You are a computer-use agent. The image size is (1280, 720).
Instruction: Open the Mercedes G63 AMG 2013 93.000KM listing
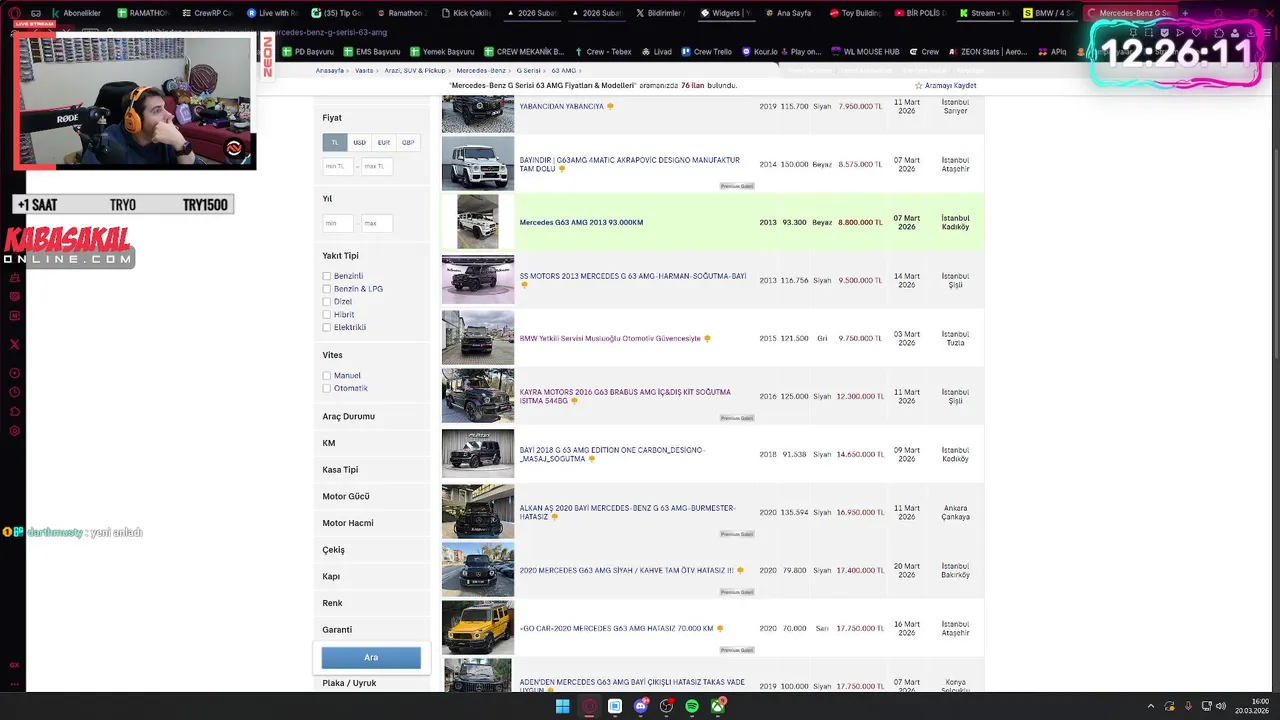[581, 223]
